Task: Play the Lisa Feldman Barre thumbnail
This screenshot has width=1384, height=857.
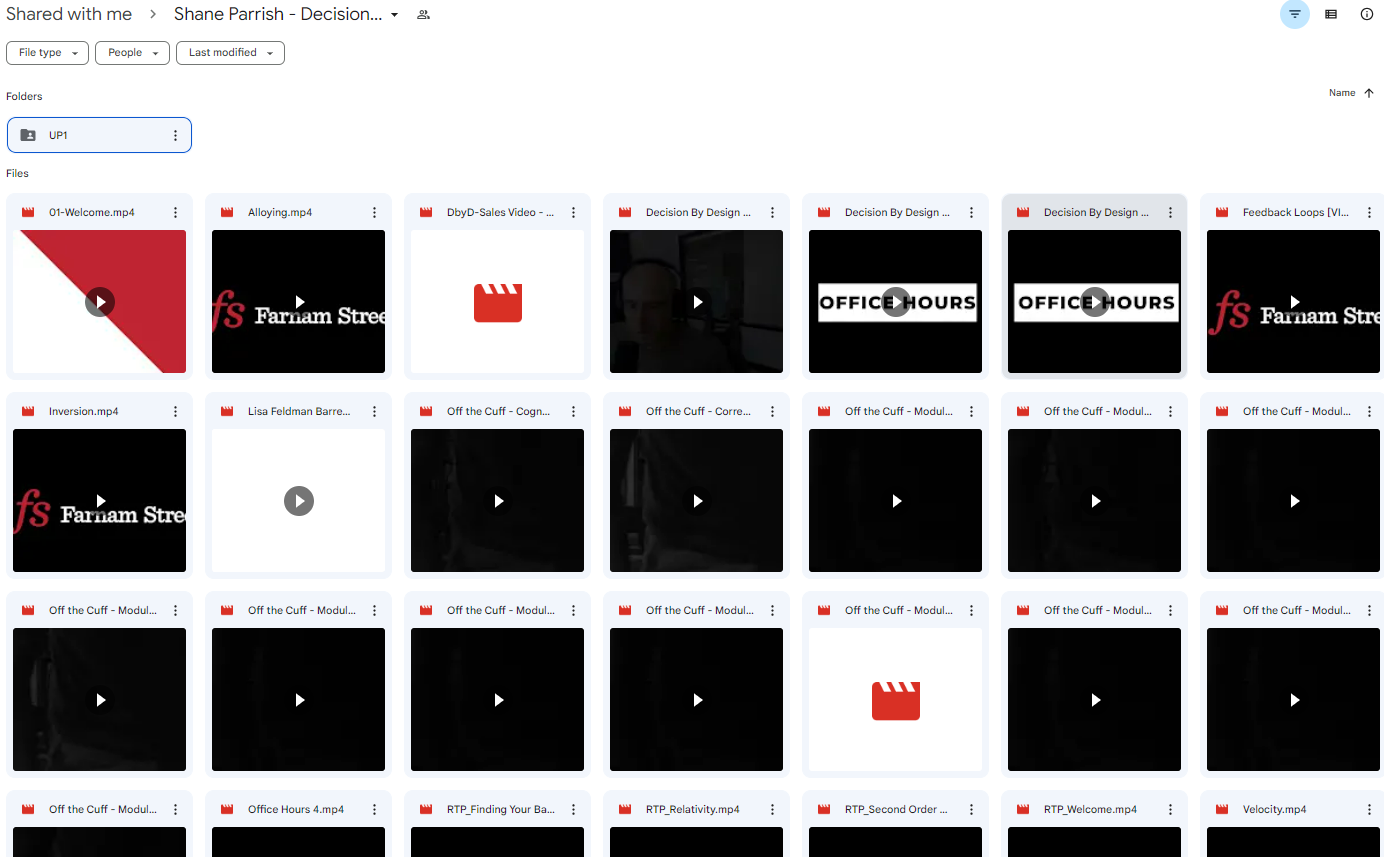Action: click(298, 500)
